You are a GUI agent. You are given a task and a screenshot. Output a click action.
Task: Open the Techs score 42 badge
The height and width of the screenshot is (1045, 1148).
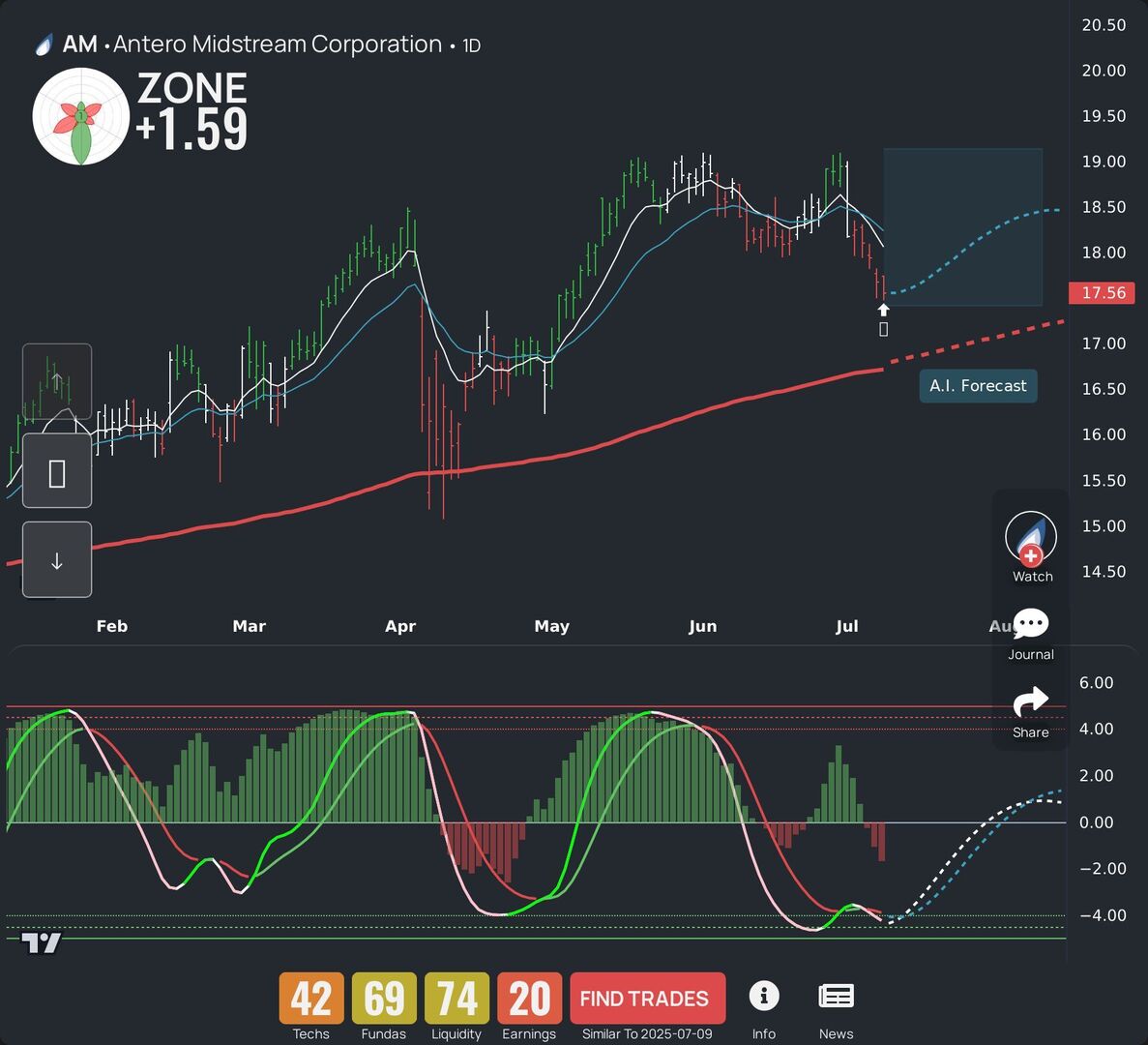click(x=311, y=999)
